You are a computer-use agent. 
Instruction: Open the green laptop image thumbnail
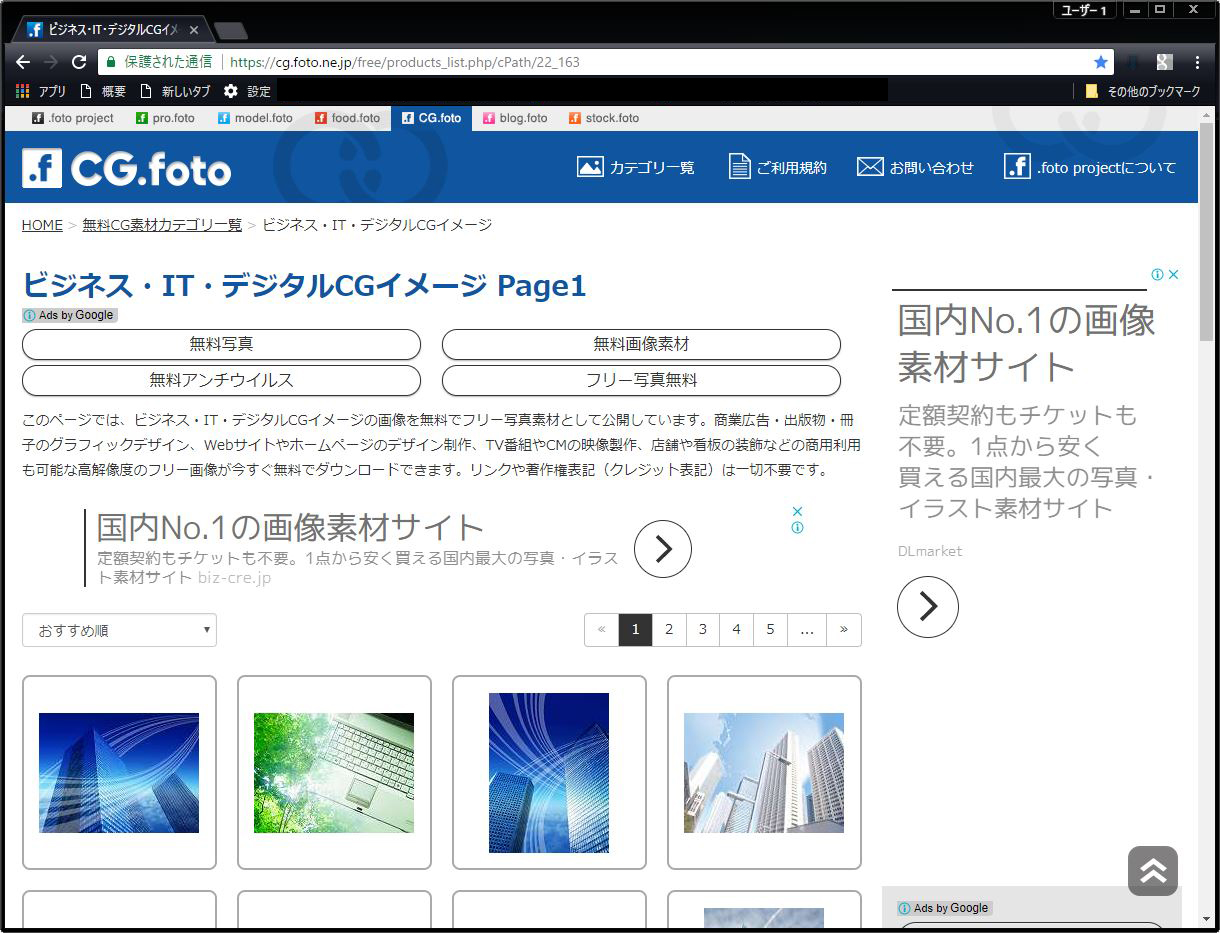tap(334, 770)
